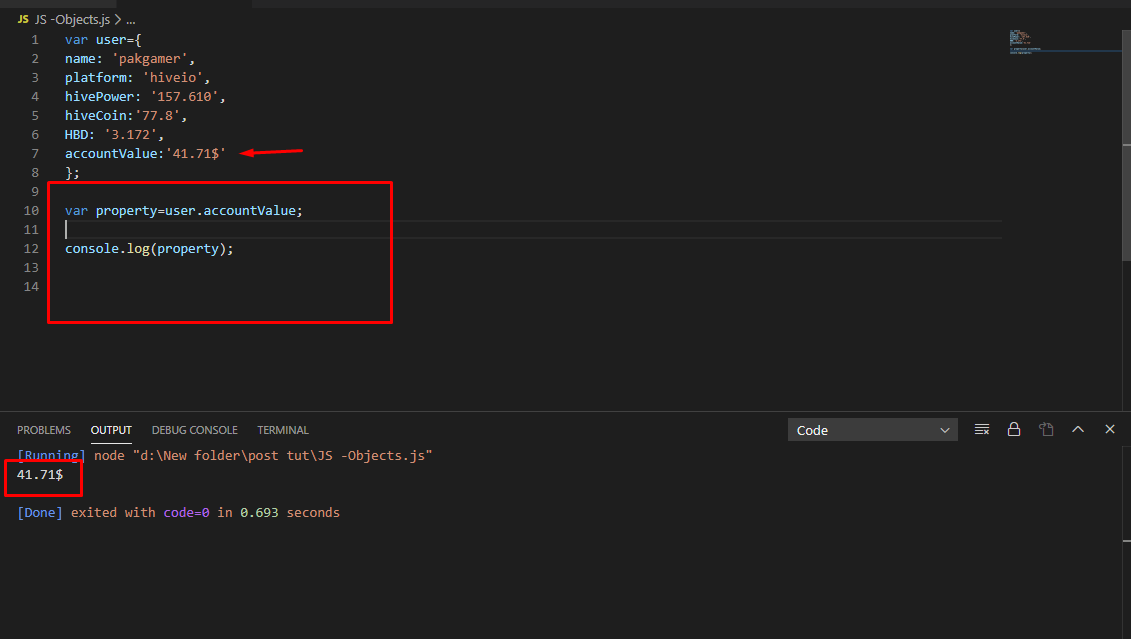Open the breadcrumb ellipsis symbol menu
The image size is (1131, 639).
(x=131, y=20)
